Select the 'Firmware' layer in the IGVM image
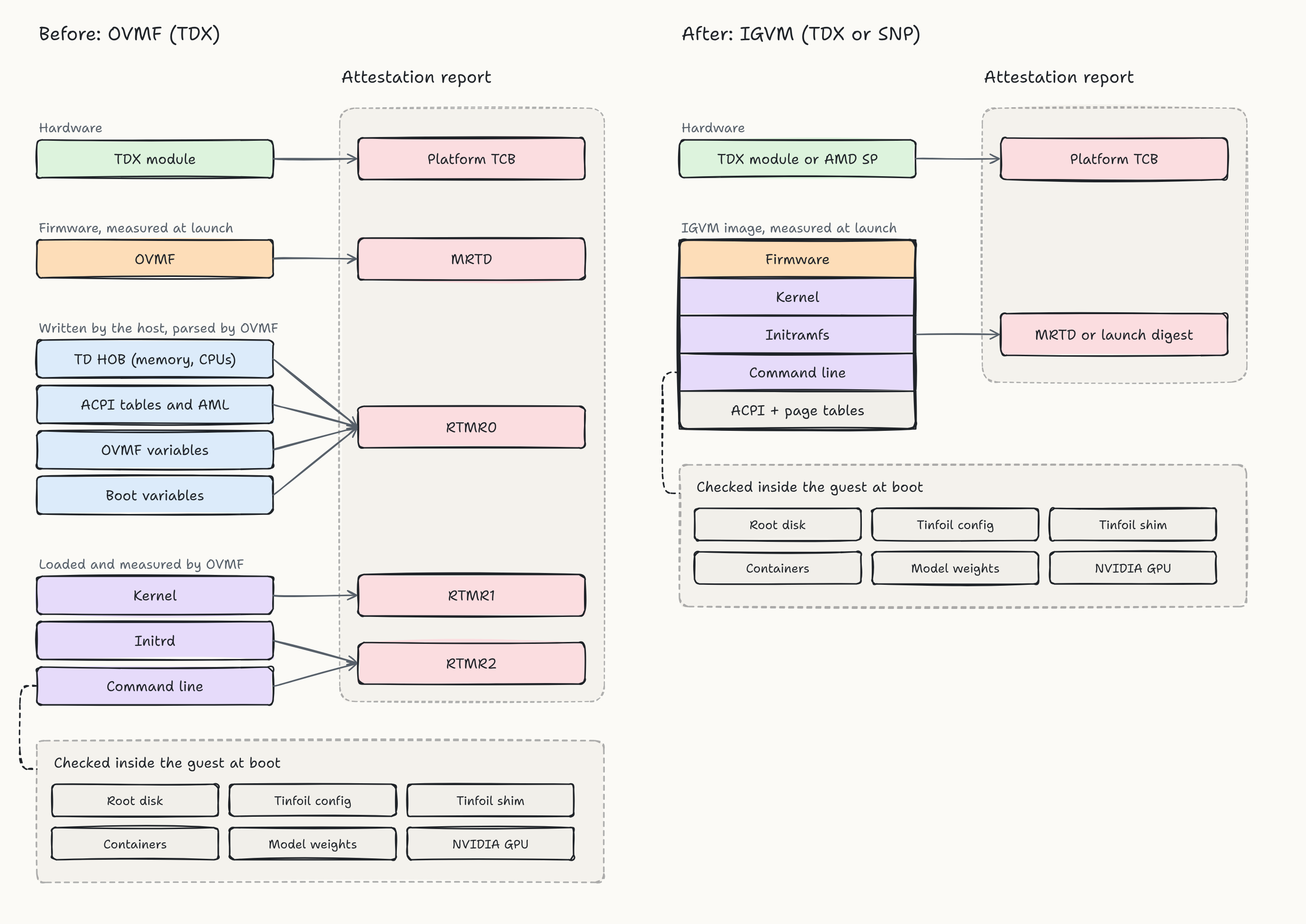Viewport: 1306px width, 924px height. [x=797, y=259]
